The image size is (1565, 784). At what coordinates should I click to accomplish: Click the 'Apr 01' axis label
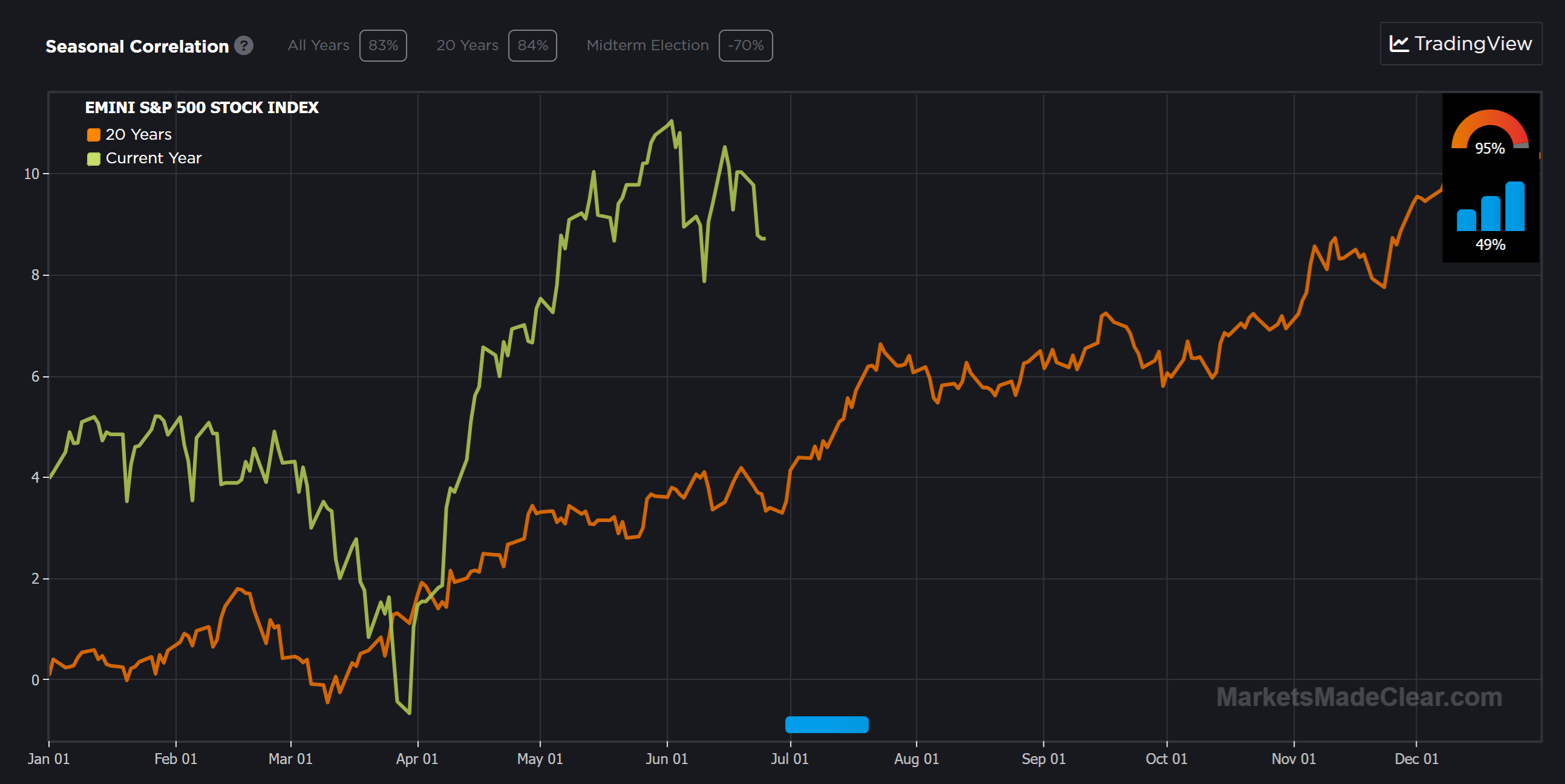click(417, 759)
